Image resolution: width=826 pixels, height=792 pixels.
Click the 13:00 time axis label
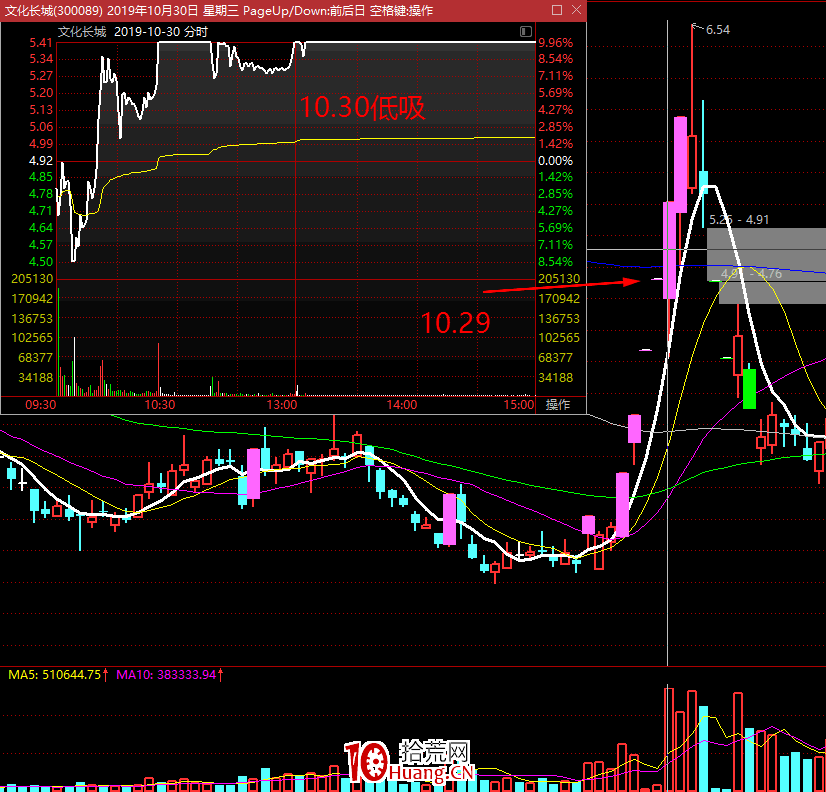(x=282, y=405)
